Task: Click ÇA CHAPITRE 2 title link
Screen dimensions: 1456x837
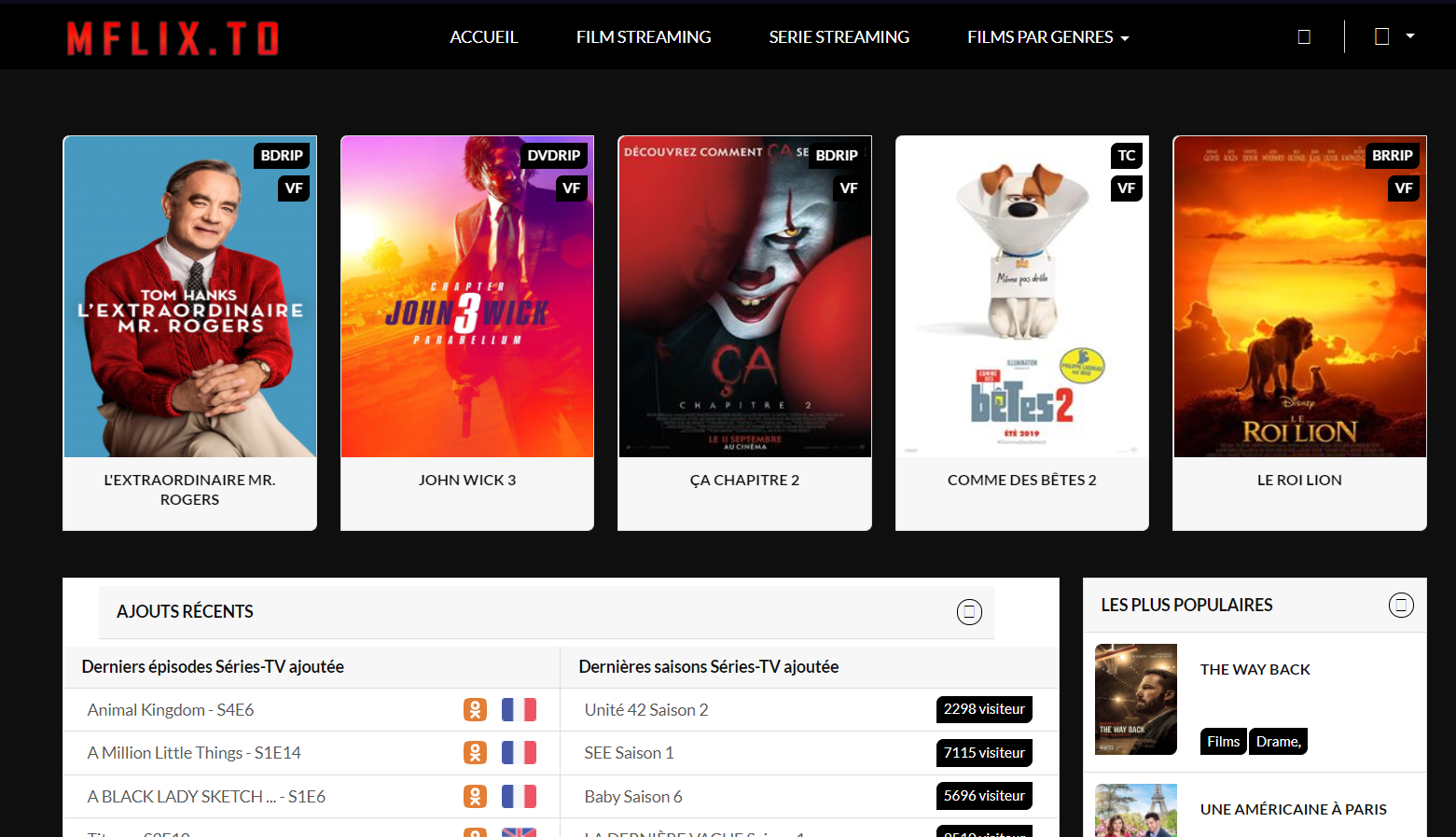Action: point(744,480)
